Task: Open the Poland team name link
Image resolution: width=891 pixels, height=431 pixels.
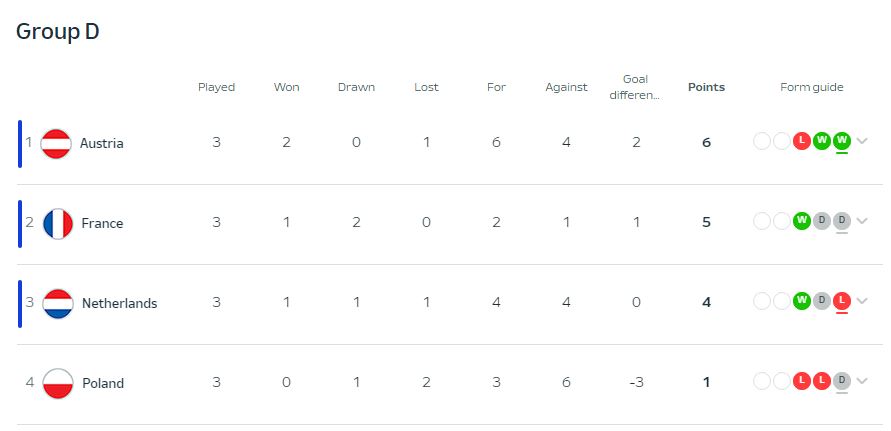Action: pos(103,383)
